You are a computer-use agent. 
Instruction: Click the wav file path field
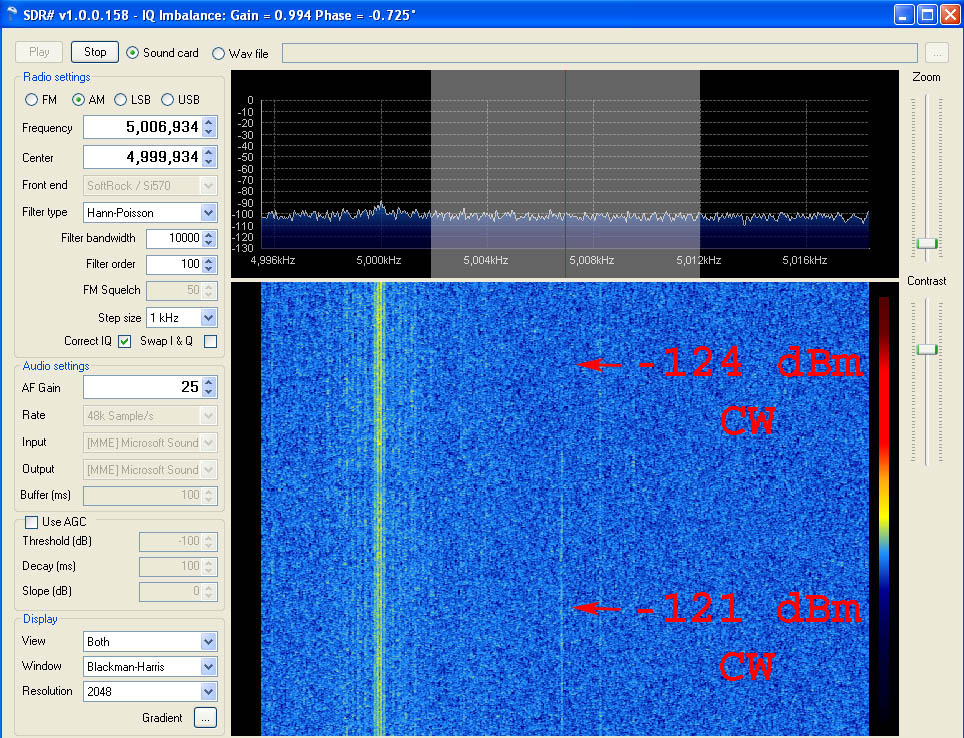(599, 53)
